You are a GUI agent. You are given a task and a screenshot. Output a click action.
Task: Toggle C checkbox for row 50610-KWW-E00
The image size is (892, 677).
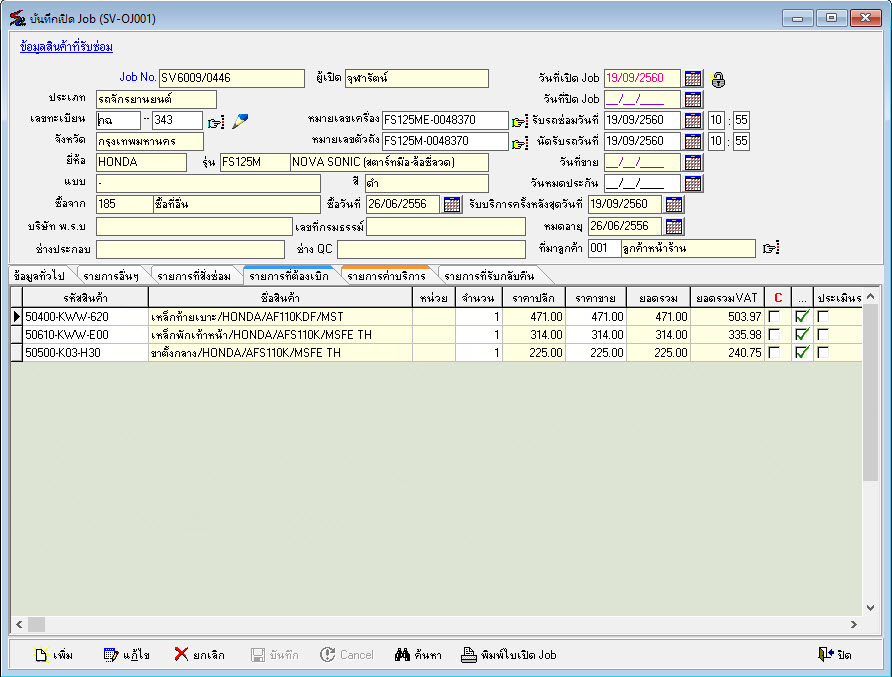pos(774,335)
